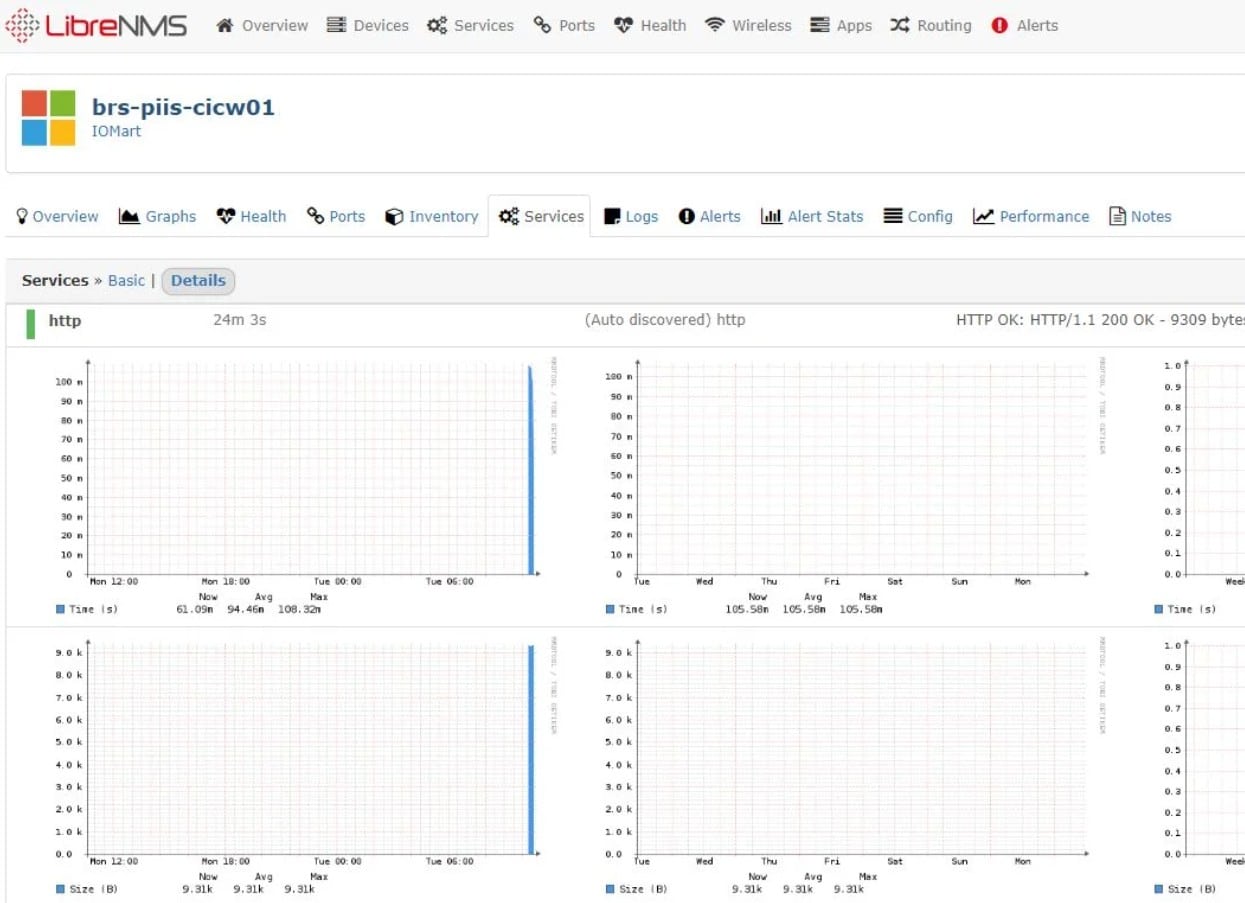Click the green http status indicator
1245x903 pixels.
click(30, 324)
